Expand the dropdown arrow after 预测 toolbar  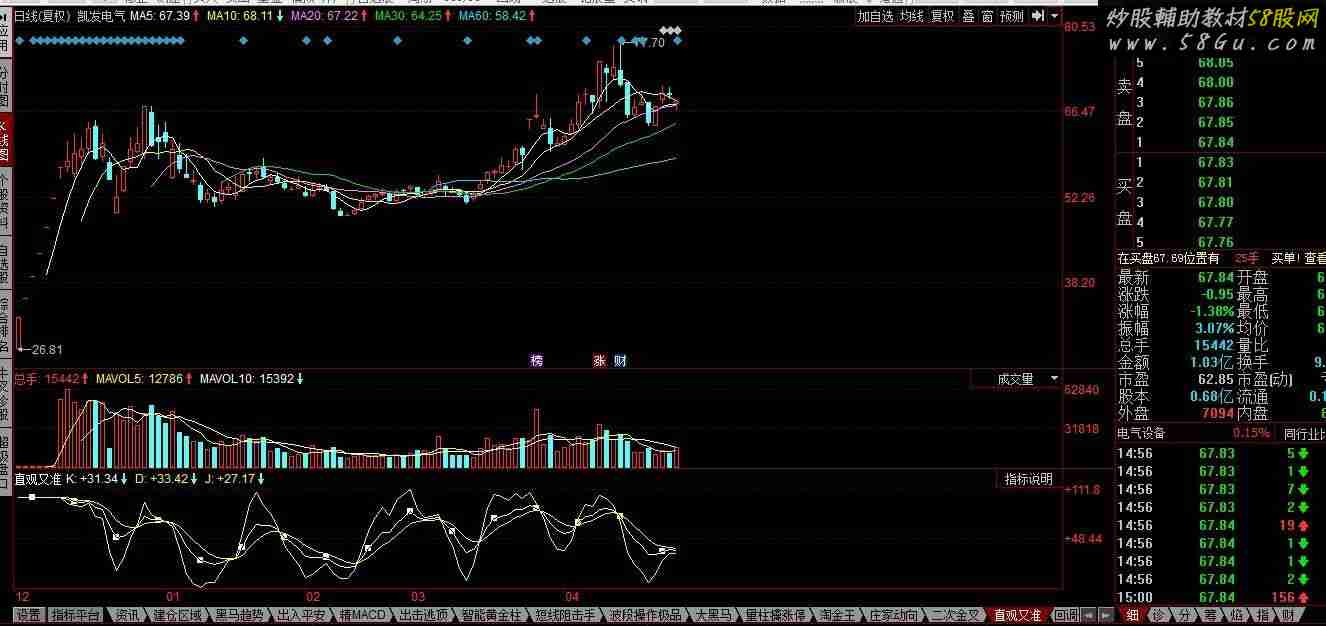pos(1054,16)
